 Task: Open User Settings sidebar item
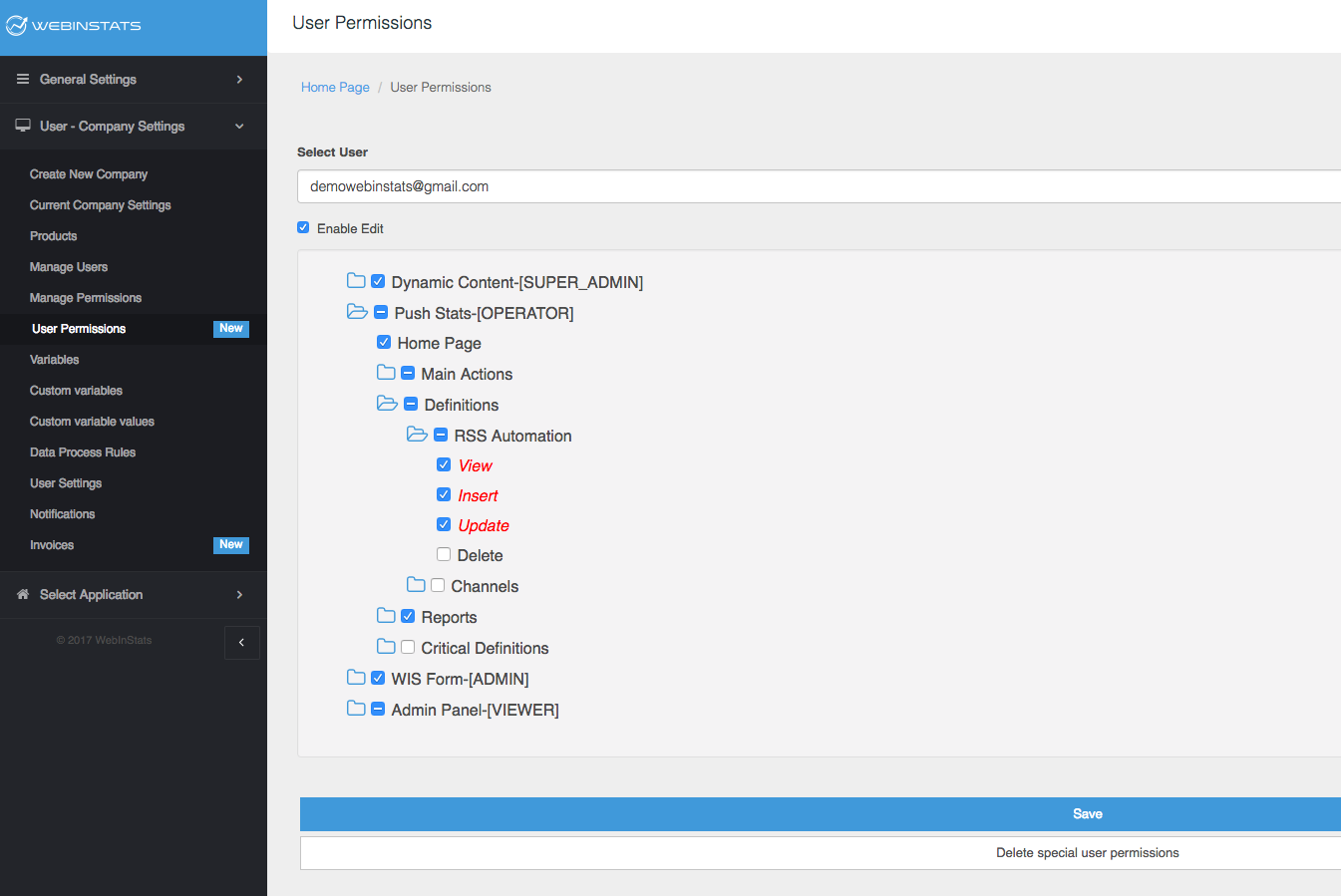[66, 483]
